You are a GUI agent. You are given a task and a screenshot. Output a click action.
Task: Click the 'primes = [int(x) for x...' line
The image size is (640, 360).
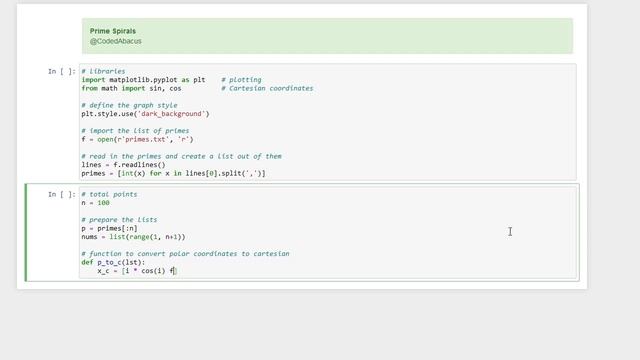[173, 173]
